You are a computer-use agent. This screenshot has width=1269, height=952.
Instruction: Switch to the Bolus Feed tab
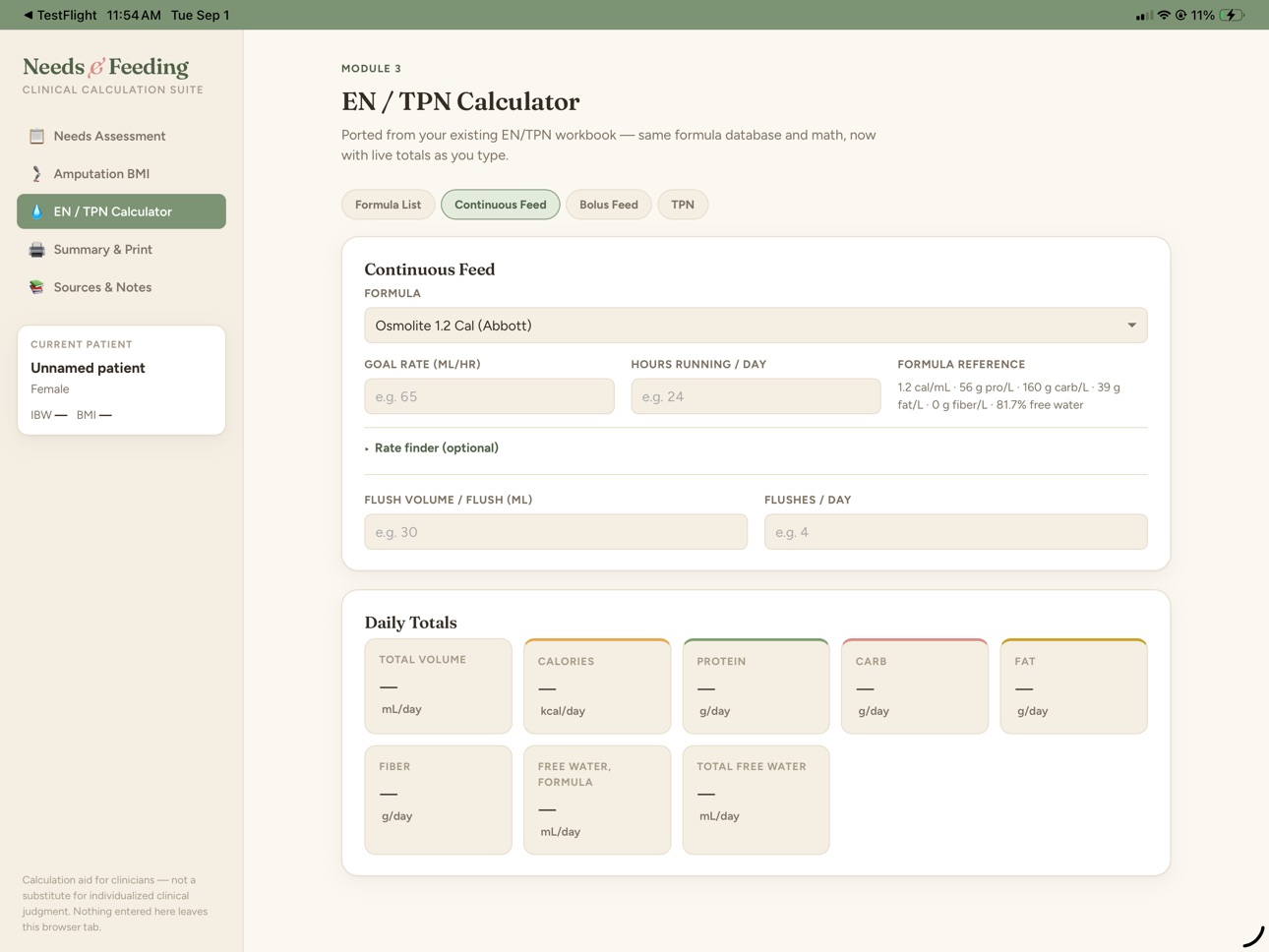608,205
